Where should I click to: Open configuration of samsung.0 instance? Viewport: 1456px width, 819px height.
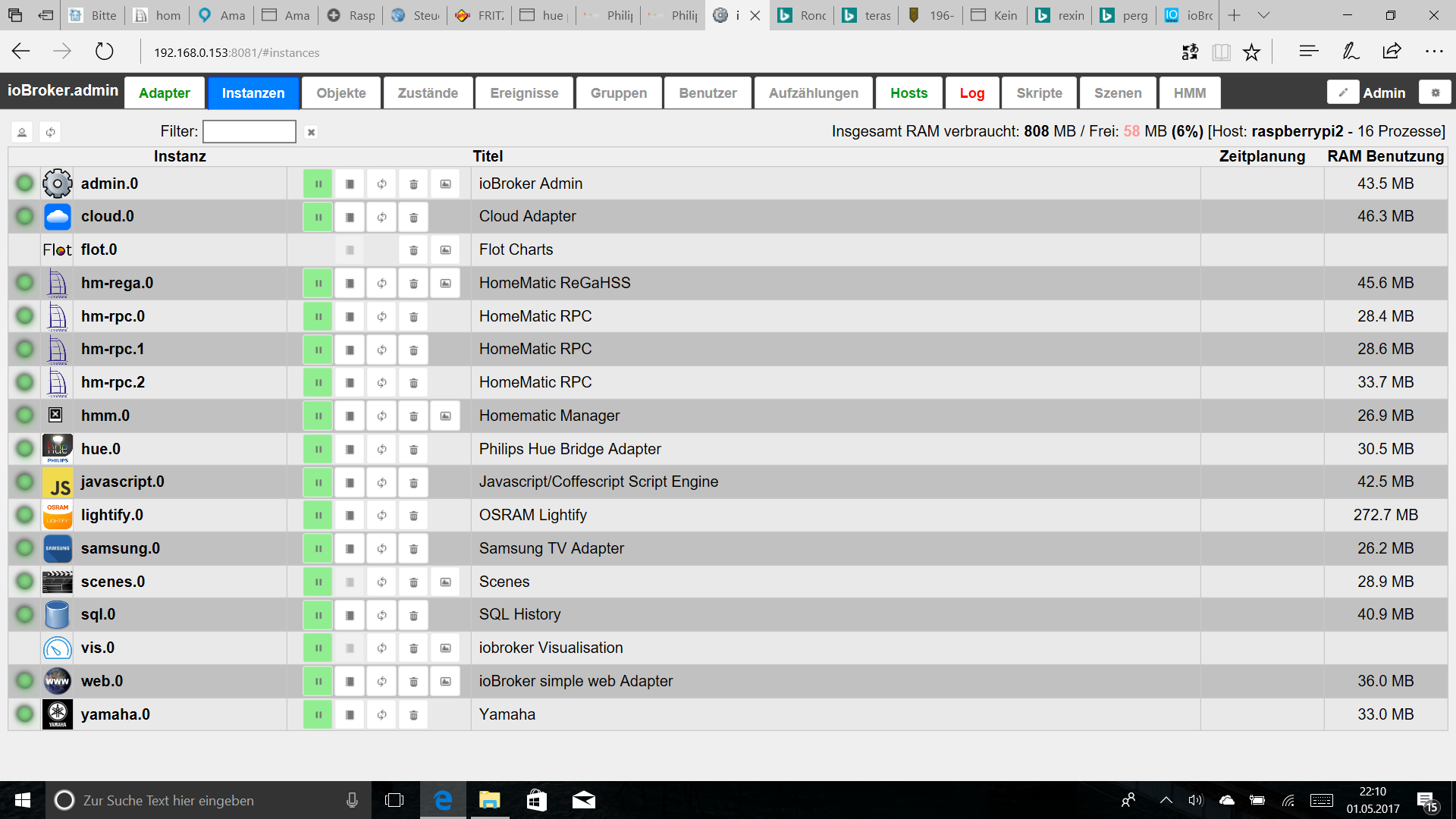[350, 549]
